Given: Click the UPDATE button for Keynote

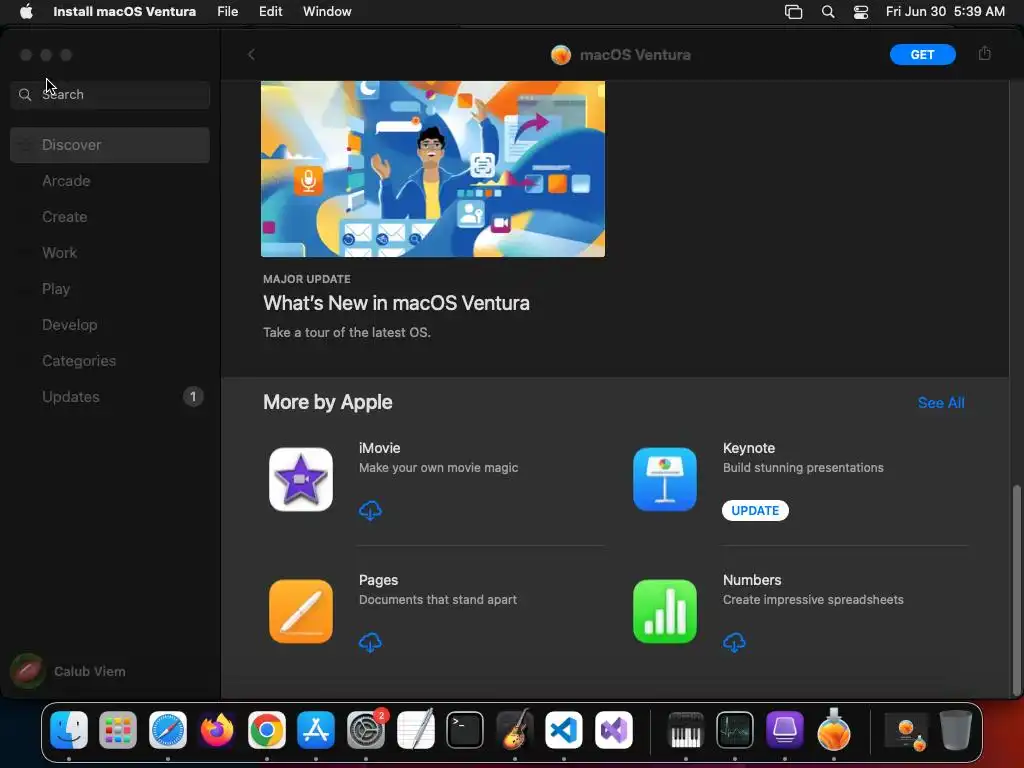Looking at the screenshot, I should pyautogui.click(x=755, y=511).
